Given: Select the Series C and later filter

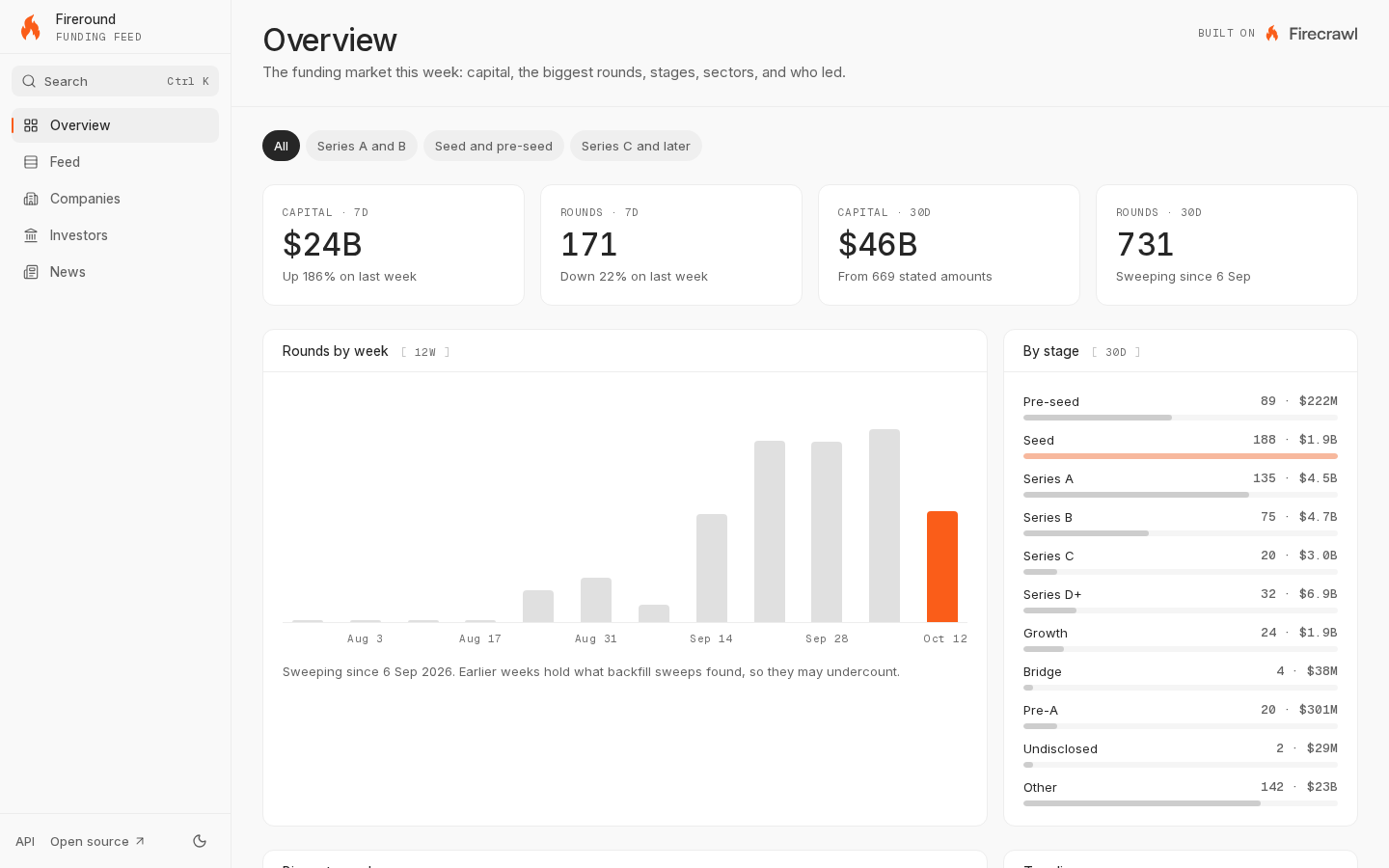Looking at the screenshot, I should click(x=636, y=146).
